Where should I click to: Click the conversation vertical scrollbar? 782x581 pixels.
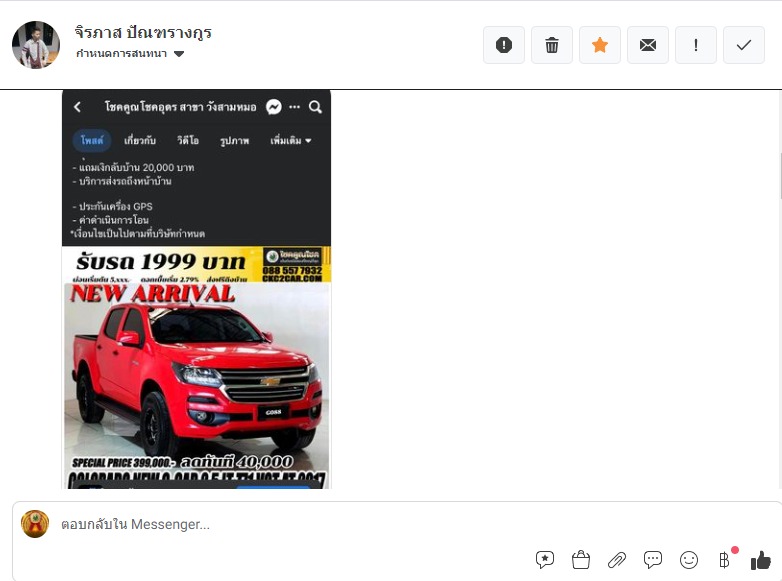pos(780,176)
